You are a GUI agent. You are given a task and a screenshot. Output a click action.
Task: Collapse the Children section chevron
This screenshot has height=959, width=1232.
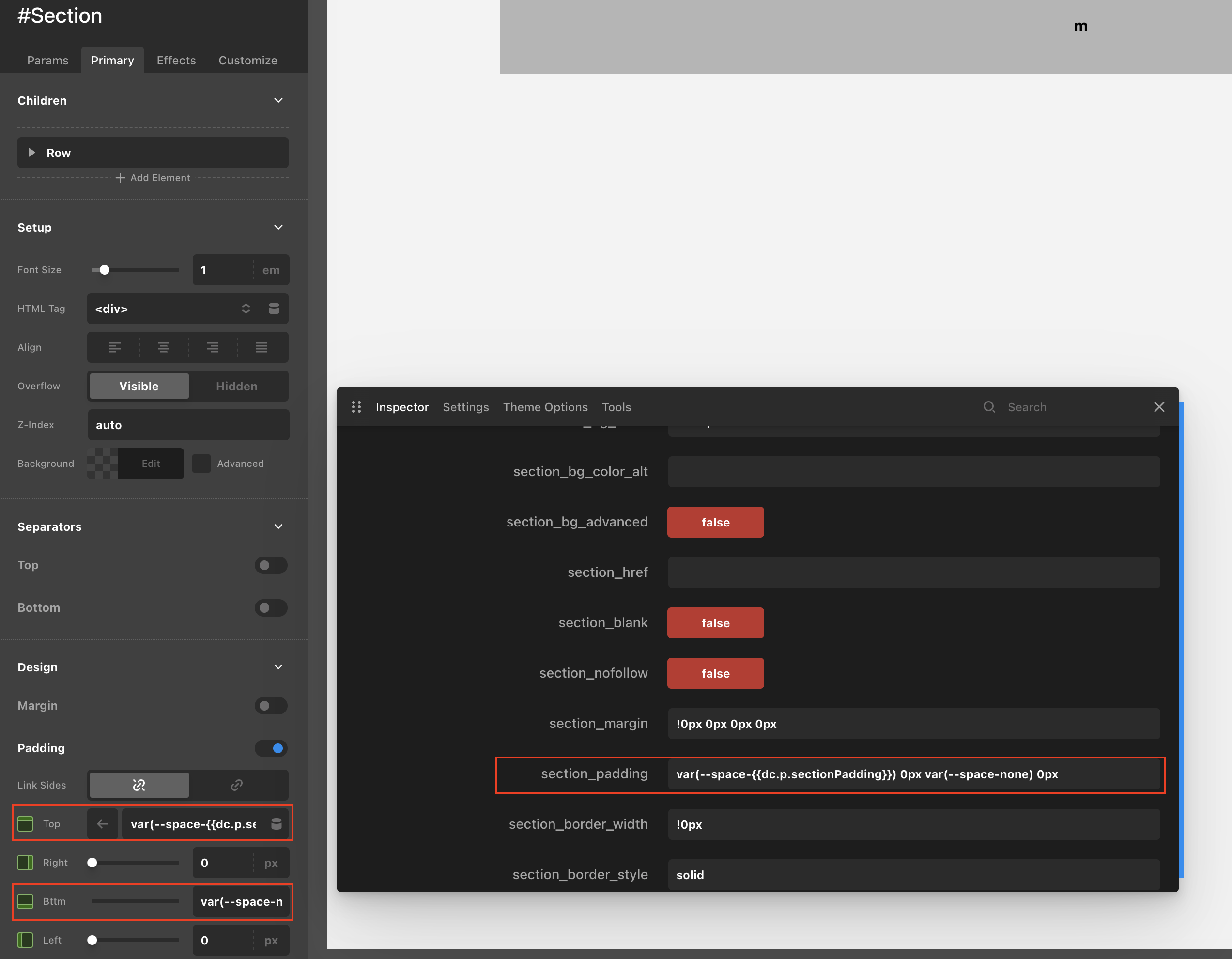pos(278,100)
